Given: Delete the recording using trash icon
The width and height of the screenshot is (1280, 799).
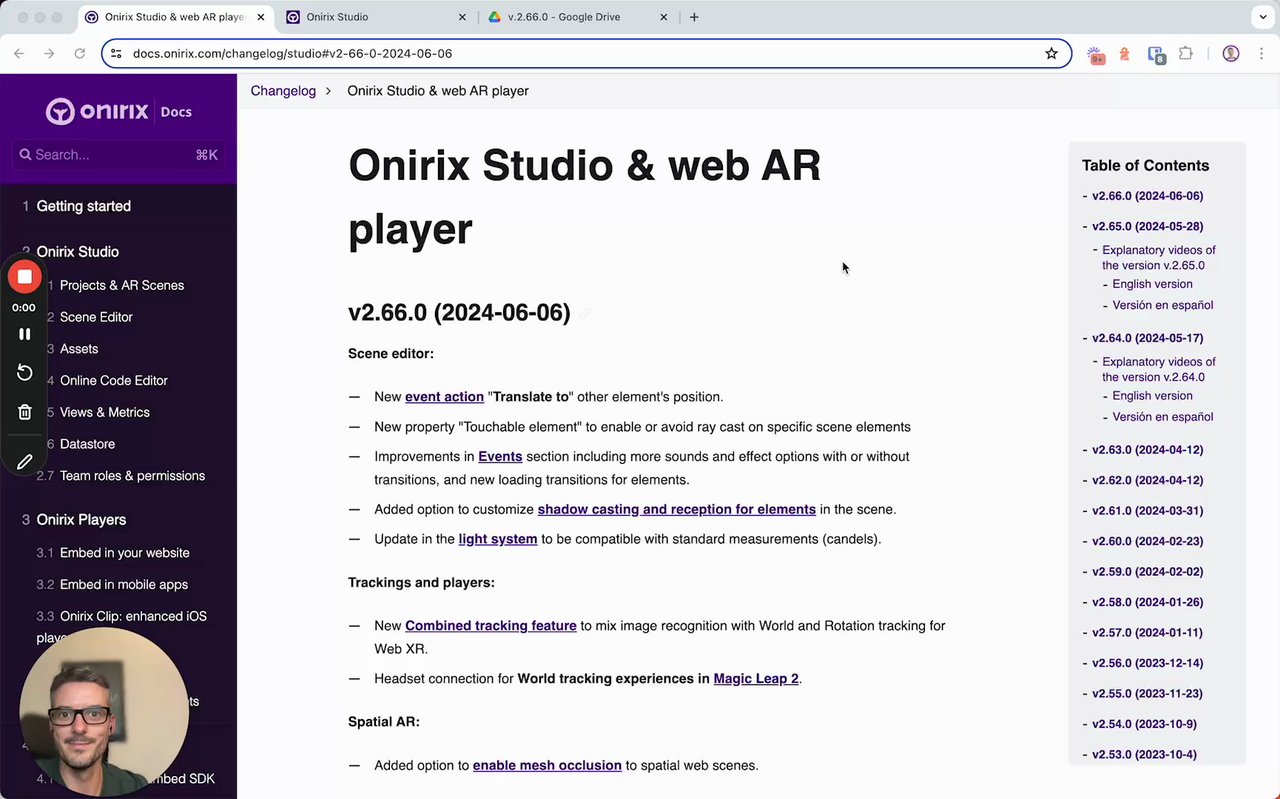Looking at the screenshot, I should (25, 412).
